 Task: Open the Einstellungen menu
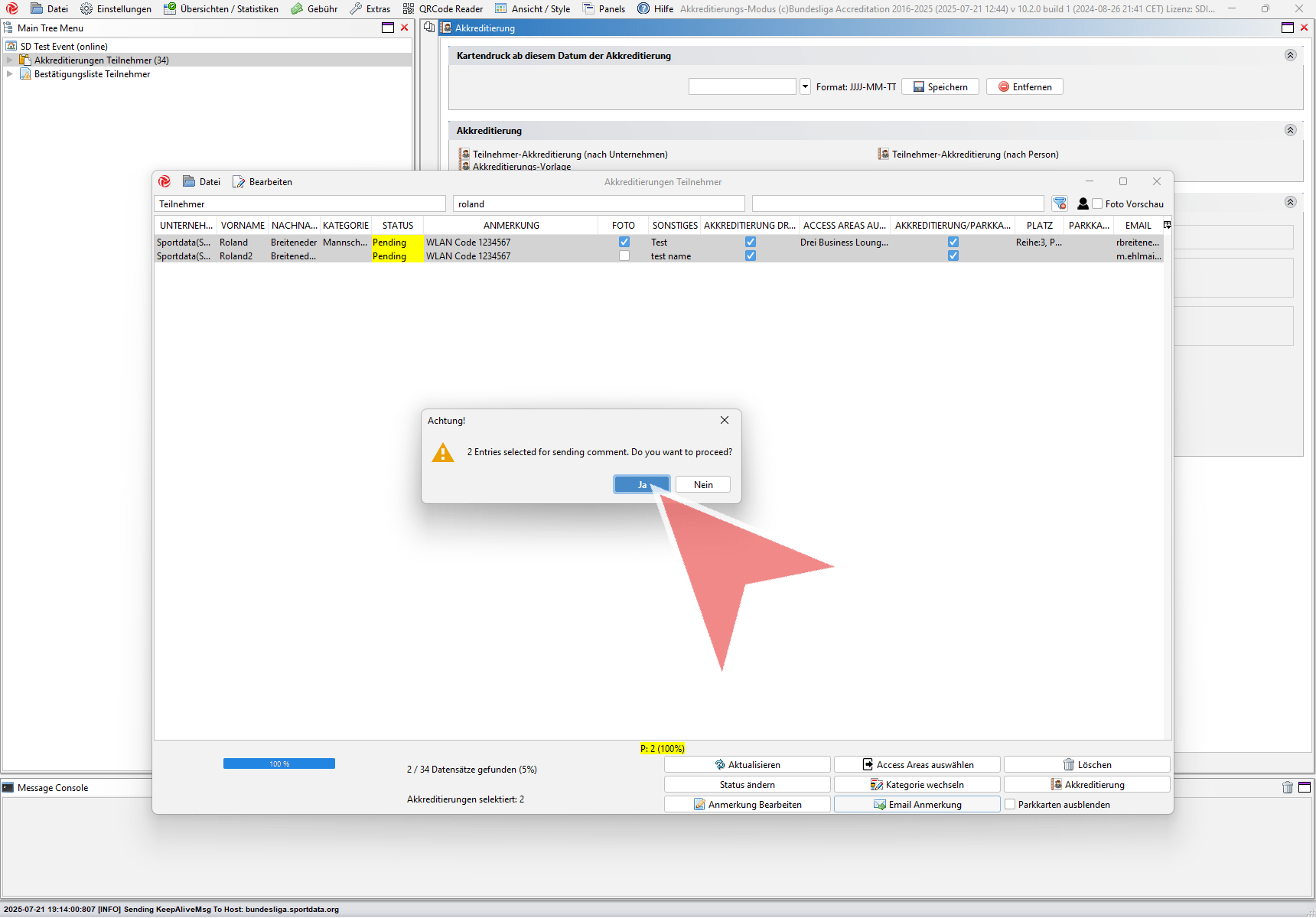coord(116,9)
